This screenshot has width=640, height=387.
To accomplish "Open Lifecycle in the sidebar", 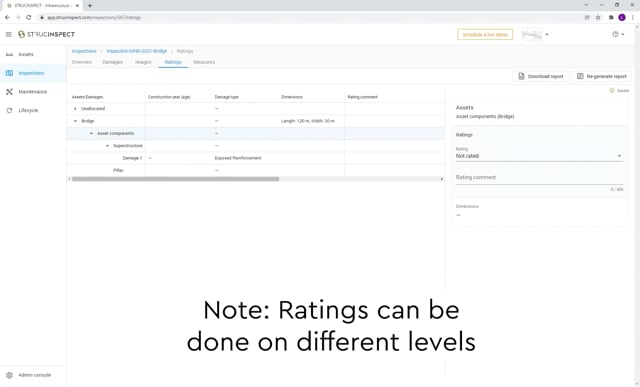I will tap(28, 111).
